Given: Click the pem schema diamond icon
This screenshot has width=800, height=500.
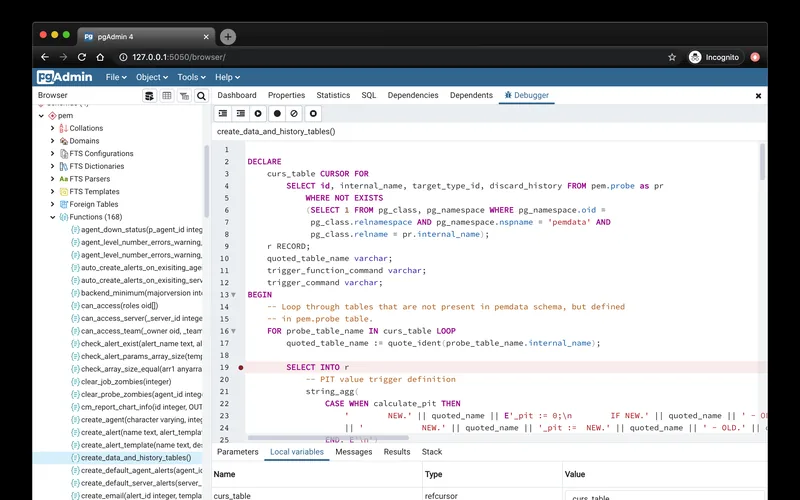Looking at the screenshot, I should [x=52, y=116].
